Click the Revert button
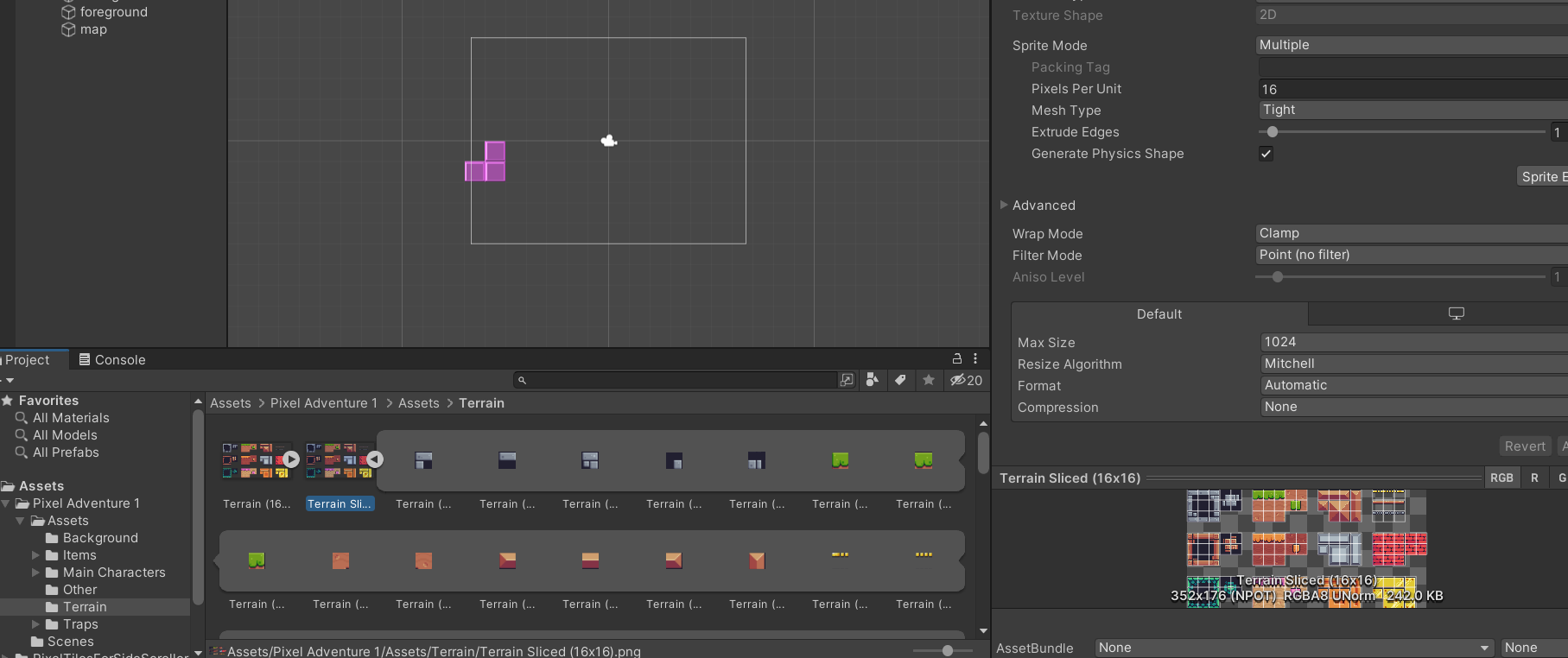The height and width of the screenshot is (658, 1568). pos(1524,446)
